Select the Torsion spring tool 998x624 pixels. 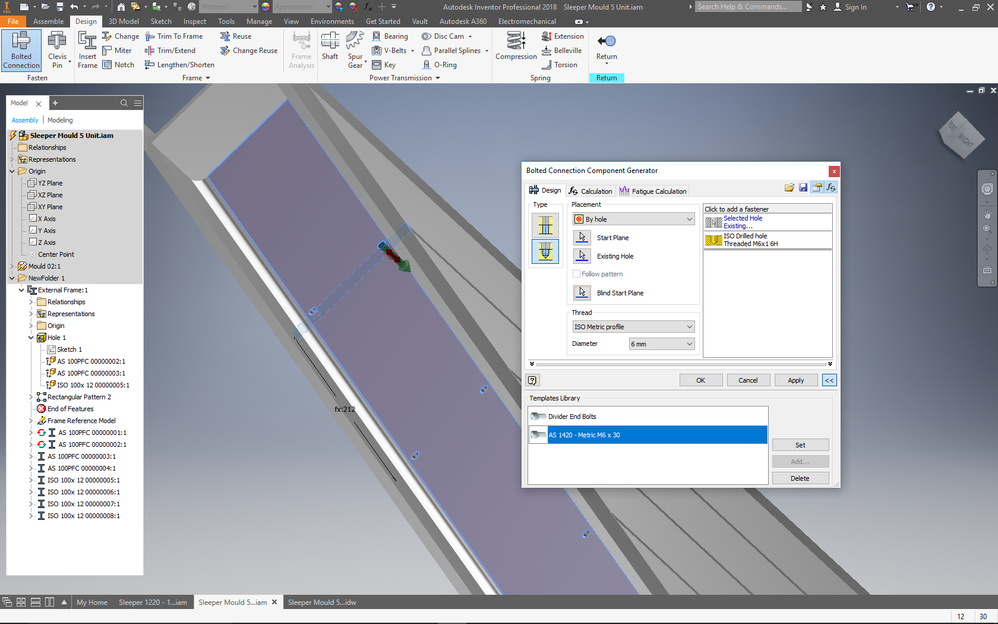click(x=559, y=64)
